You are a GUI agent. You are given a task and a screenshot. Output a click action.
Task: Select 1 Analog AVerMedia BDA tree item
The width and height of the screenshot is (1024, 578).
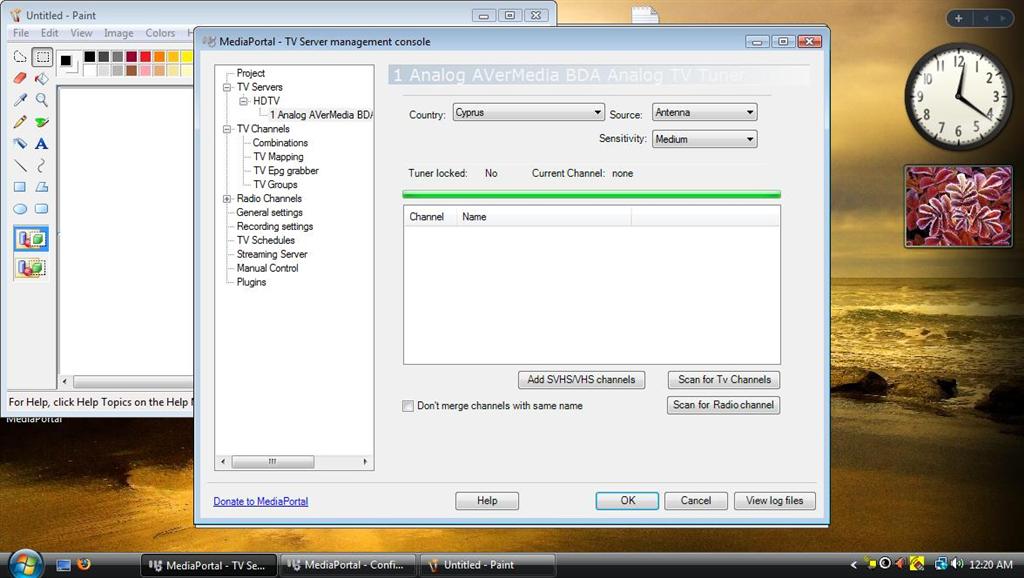pos(321,115)
